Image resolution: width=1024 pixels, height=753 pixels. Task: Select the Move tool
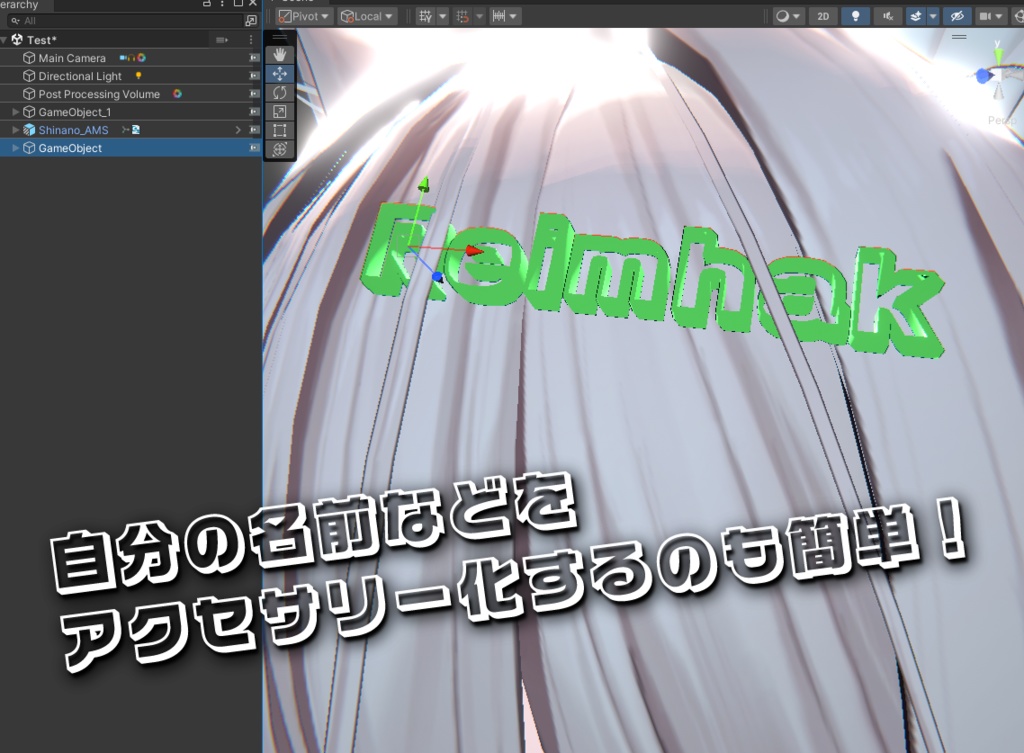(280, 73)
